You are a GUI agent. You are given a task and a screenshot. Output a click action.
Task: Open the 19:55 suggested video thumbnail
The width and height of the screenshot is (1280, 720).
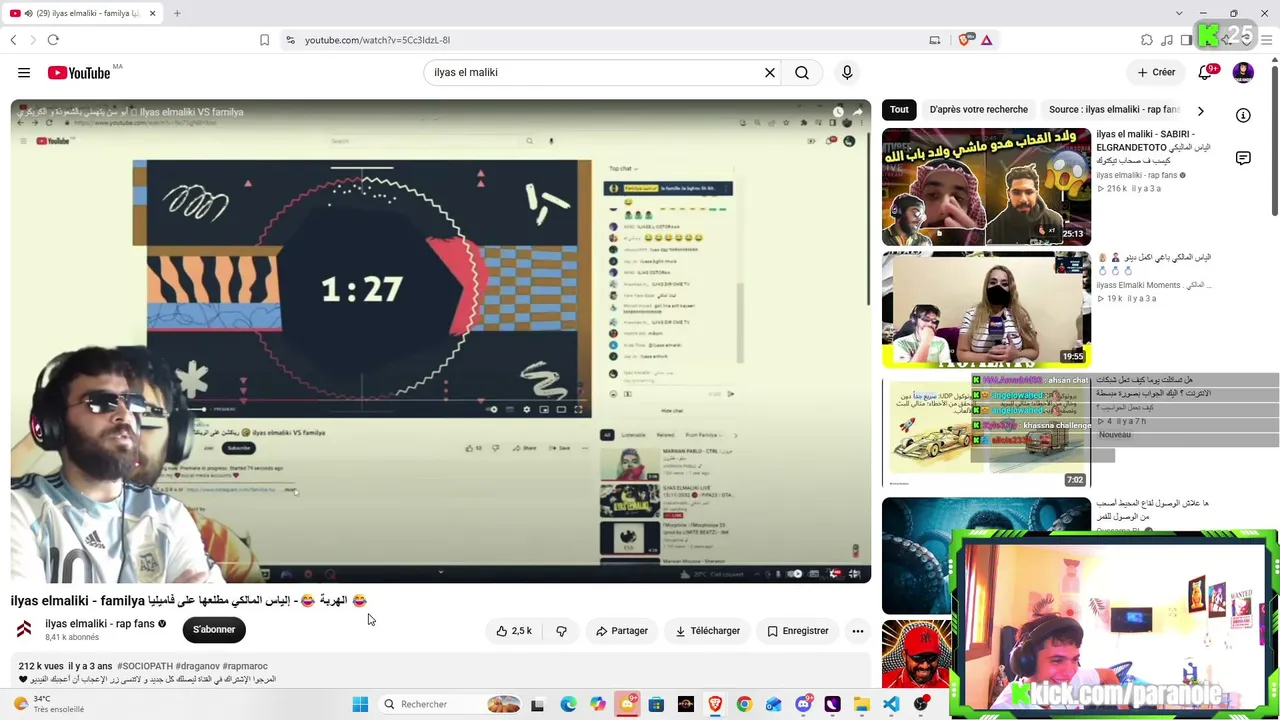986,310
